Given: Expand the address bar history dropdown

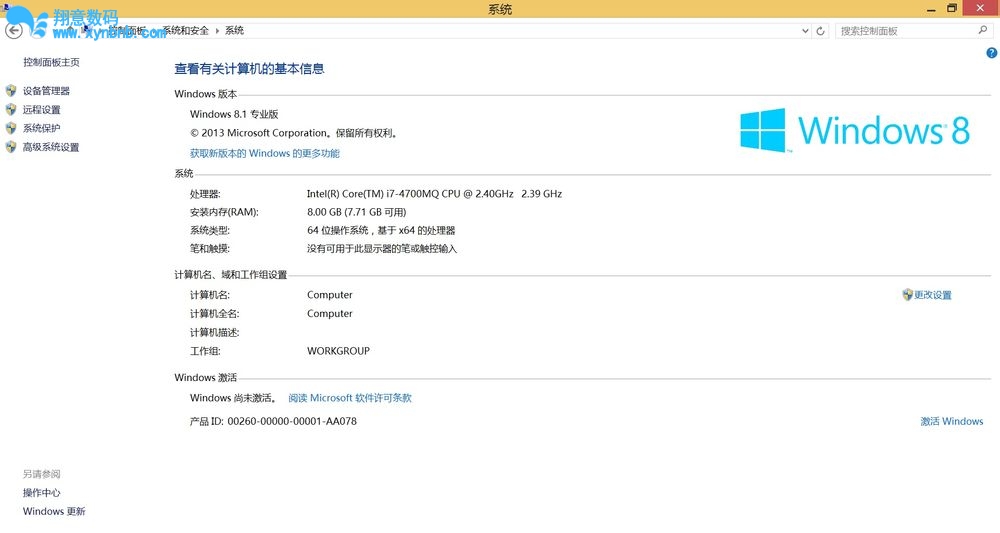Looking at the screenshot, I should click(x=806, y=31).
